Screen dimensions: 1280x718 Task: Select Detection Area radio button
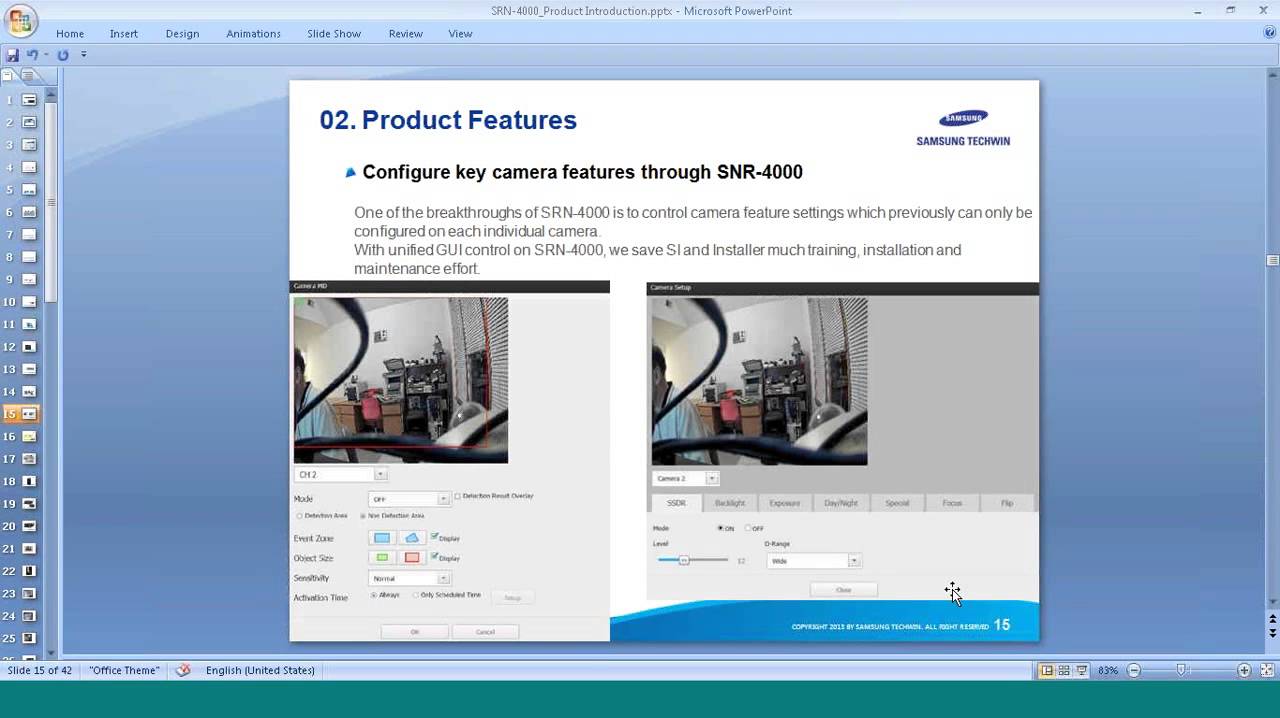(x=299, y=516)
